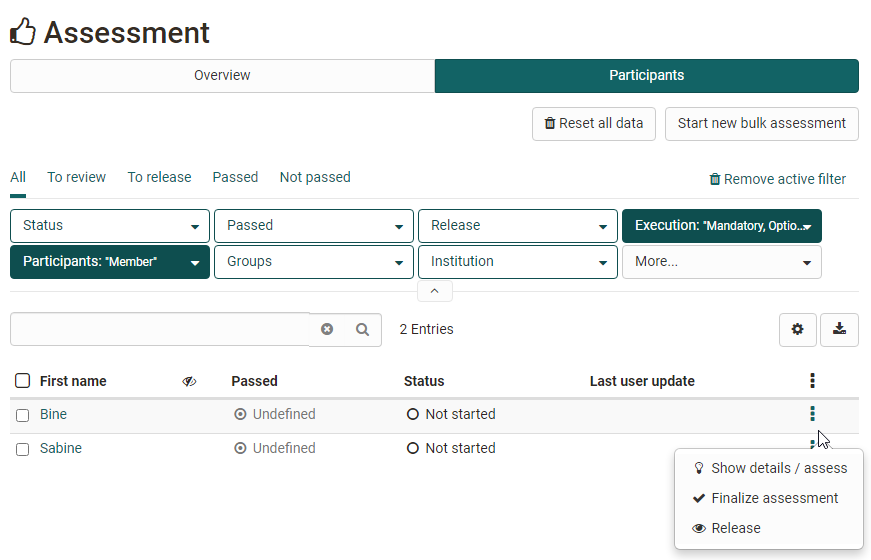Open the three-dot actions menu for Bine
This screenshot has height=560, width=871.
coord(812,414)
